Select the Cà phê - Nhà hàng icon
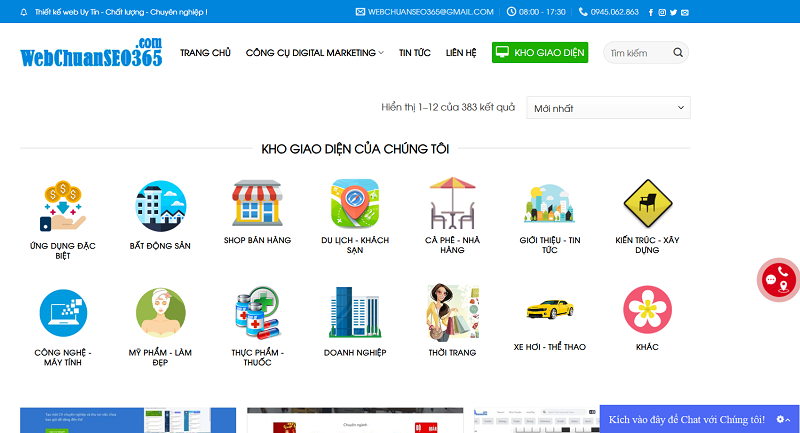The height and width of the screenshot is (433, 800). click(452, 203)
